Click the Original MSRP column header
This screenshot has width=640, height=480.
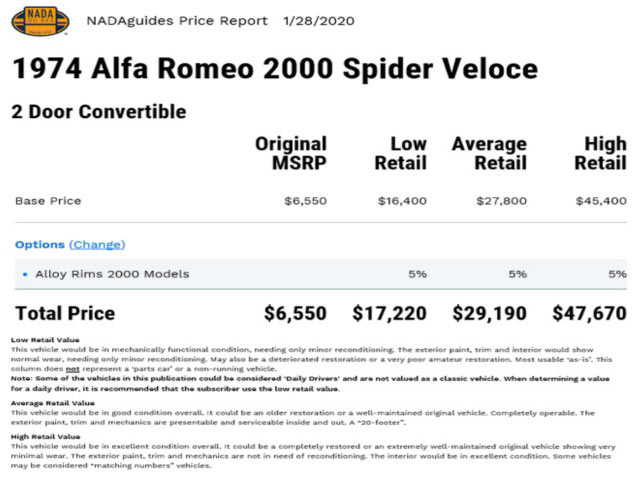point(291,153)
